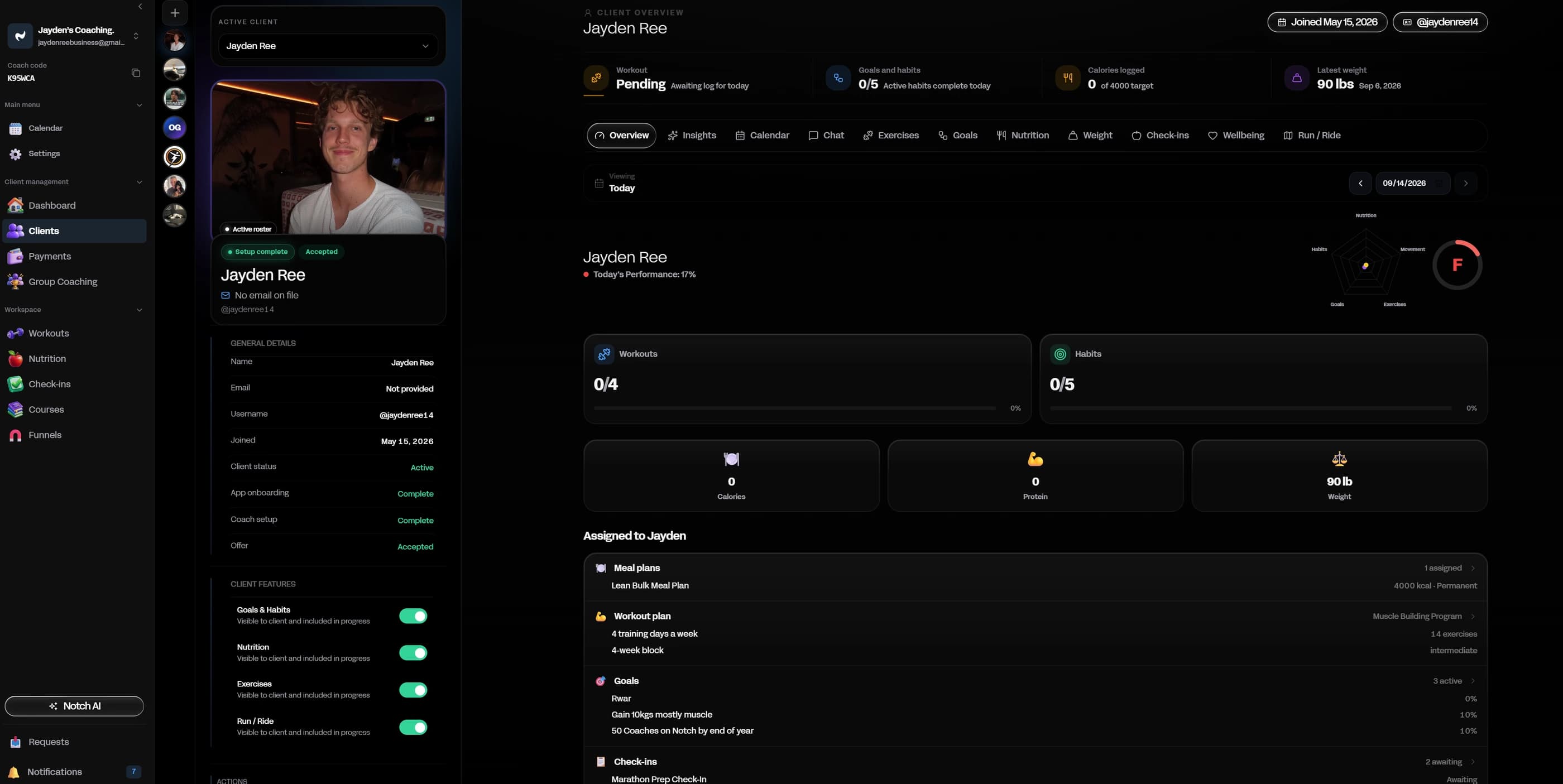The height and width of the screenshot is (784, 1563).
Task: Toggle the Goals & Habits feature
Action: [413, 616]
